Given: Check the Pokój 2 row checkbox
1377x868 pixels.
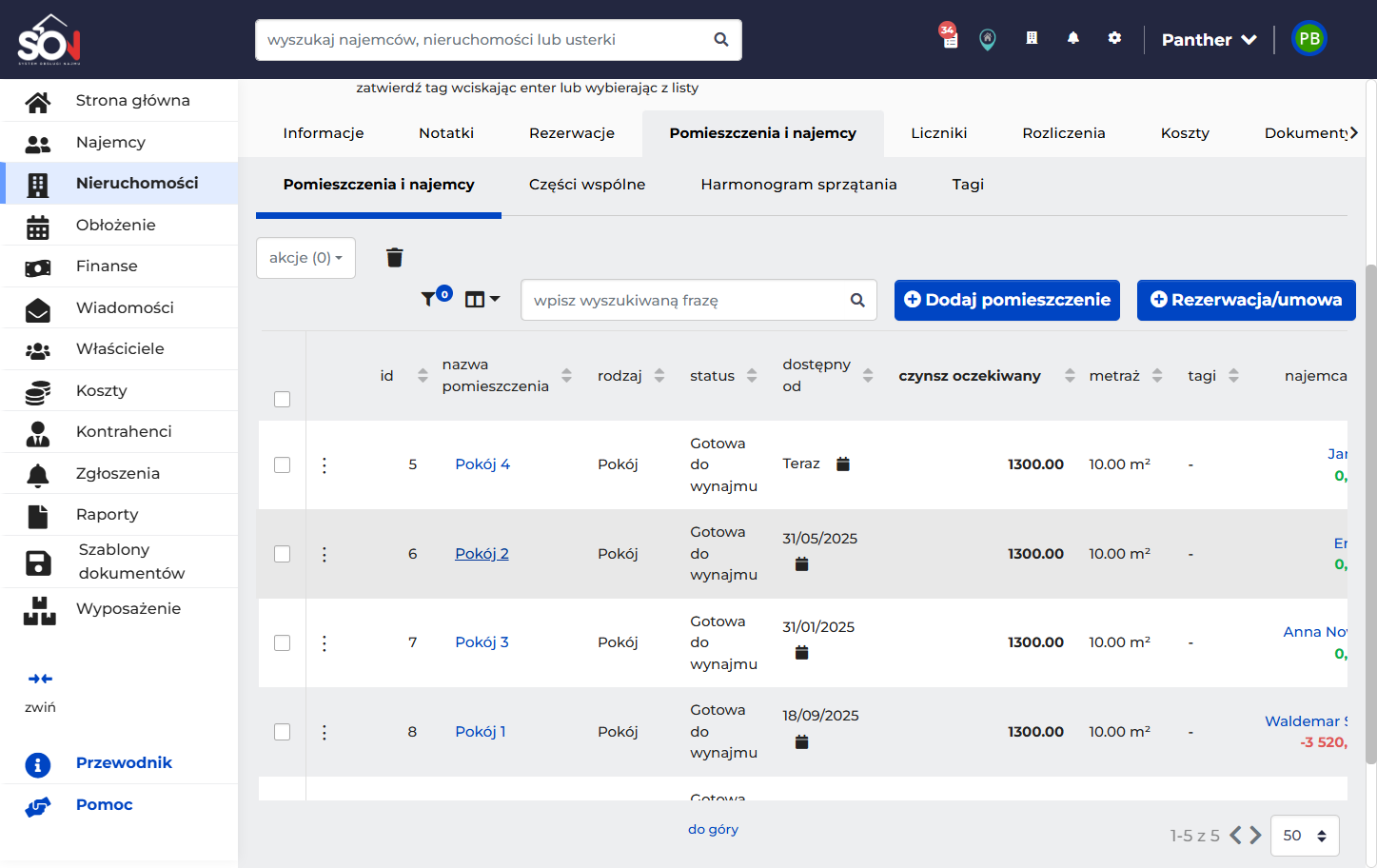Looking at the screenshot, I should coord(283,554).
